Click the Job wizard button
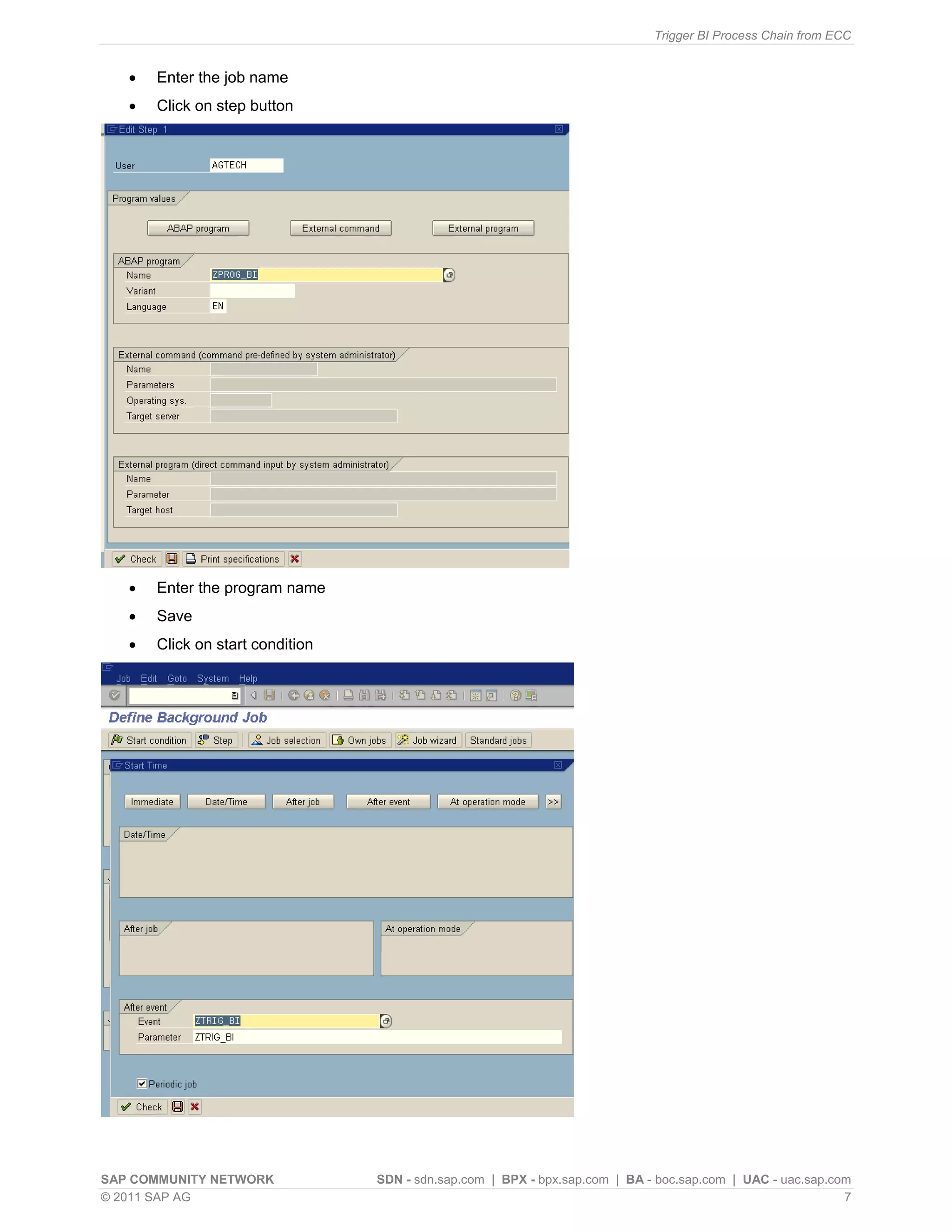This screenshot has height=1232, width=952. pyautogui.click(x=429, y=740)
